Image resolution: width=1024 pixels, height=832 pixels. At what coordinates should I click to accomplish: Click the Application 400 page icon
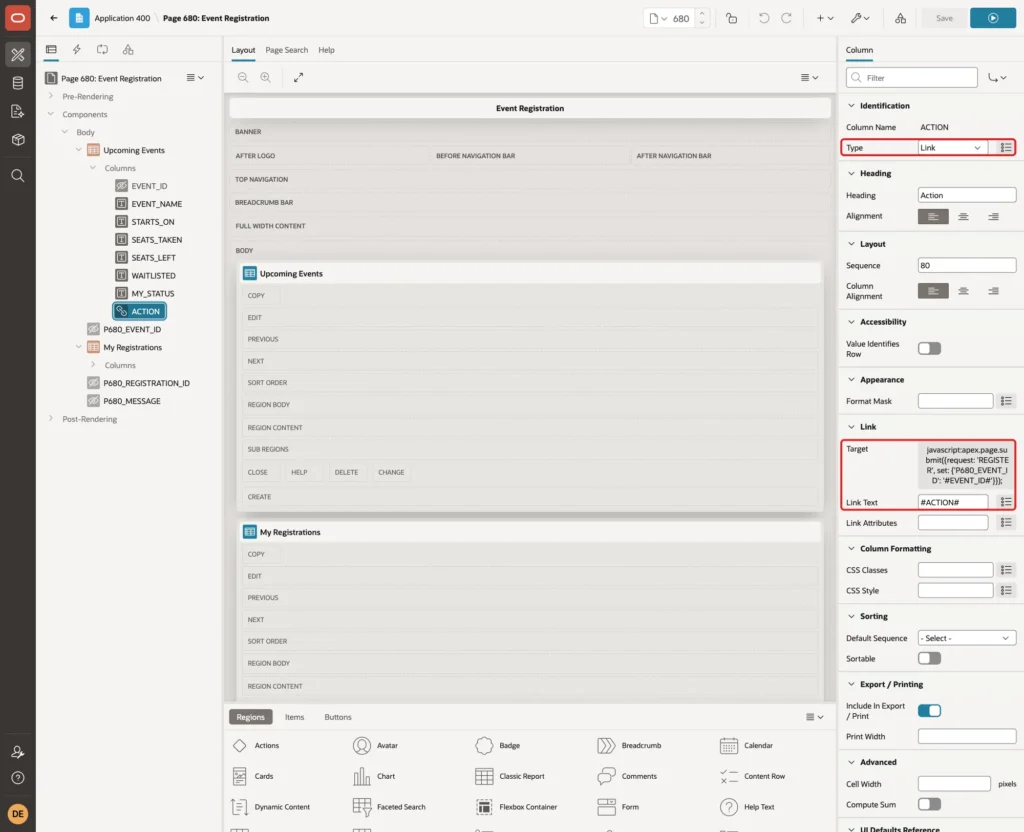click(79, 18)
